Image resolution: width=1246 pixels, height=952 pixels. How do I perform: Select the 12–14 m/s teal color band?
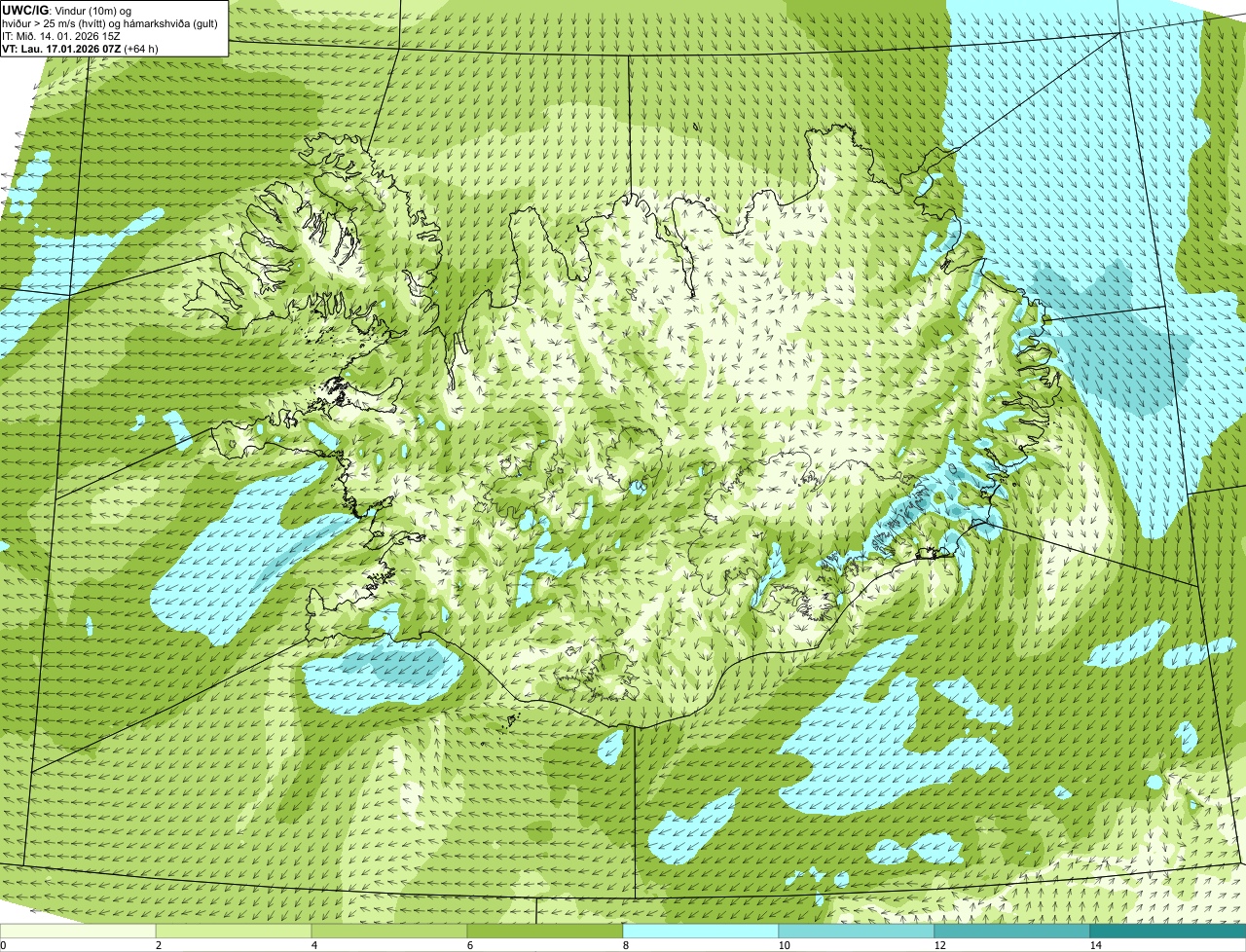pyautogui.click(x=1012, y=932)
